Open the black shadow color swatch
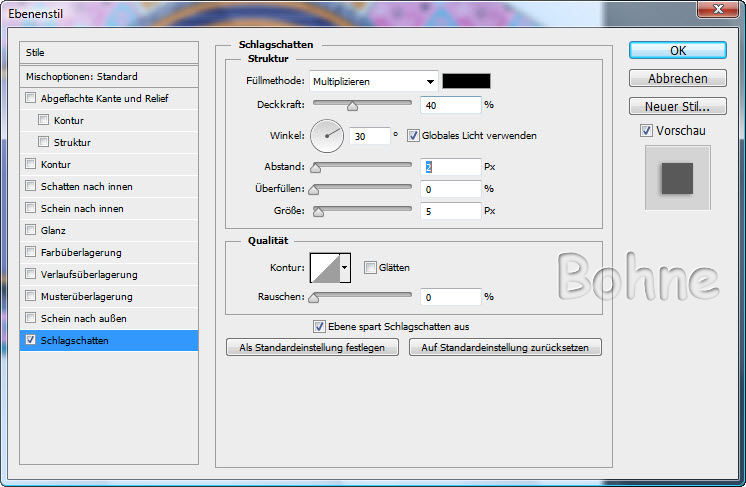Viewport: 746px width, 487px height. 466,81
